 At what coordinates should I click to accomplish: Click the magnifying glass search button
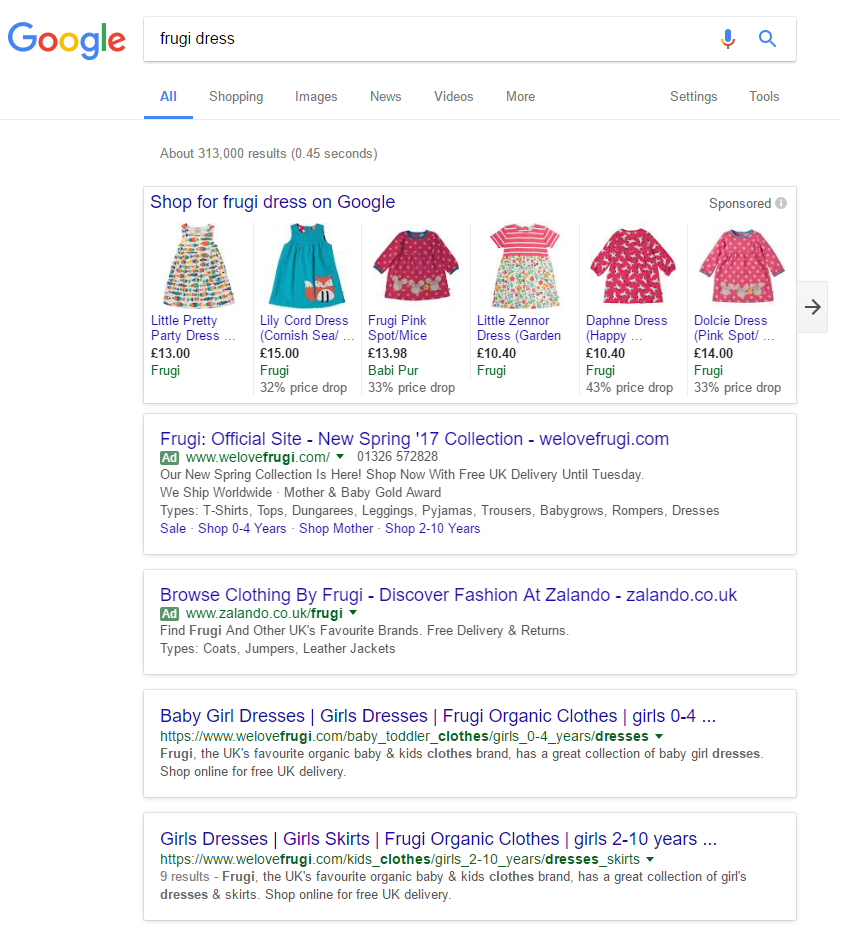pos(767,39)
